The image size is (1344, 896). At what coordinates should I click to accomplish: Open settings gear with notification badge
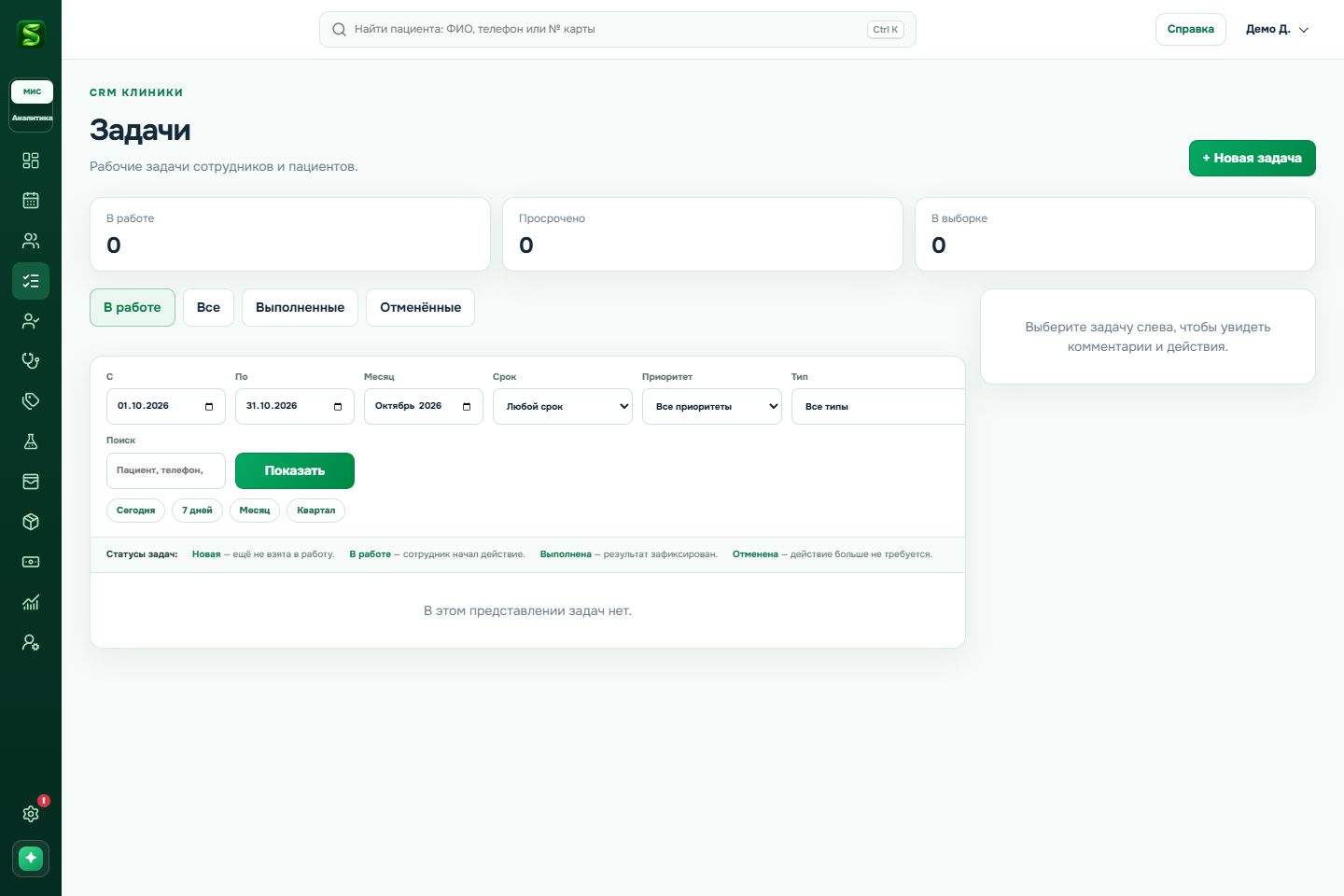tap(31, 814)
